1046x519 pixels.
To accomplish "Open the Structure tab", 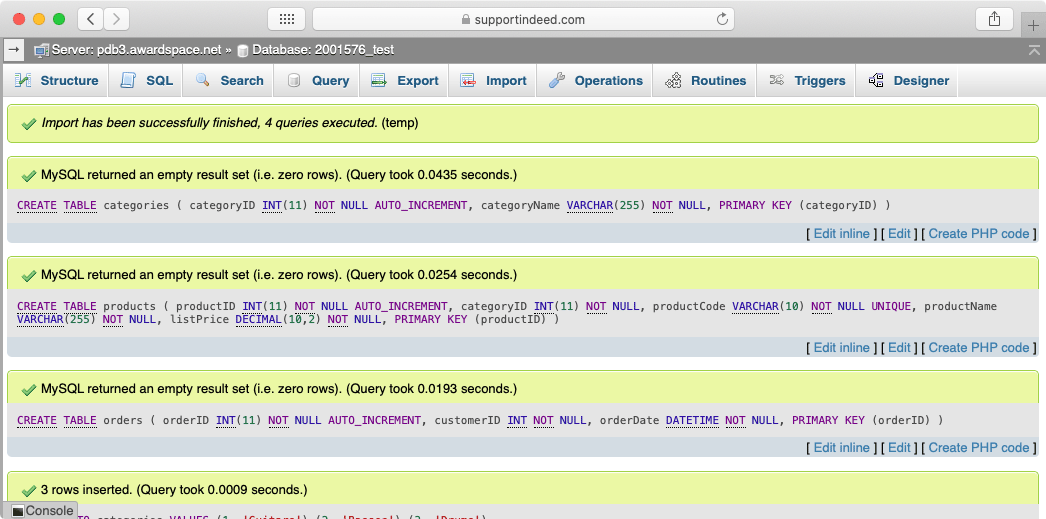I will (x=57, y=81).
